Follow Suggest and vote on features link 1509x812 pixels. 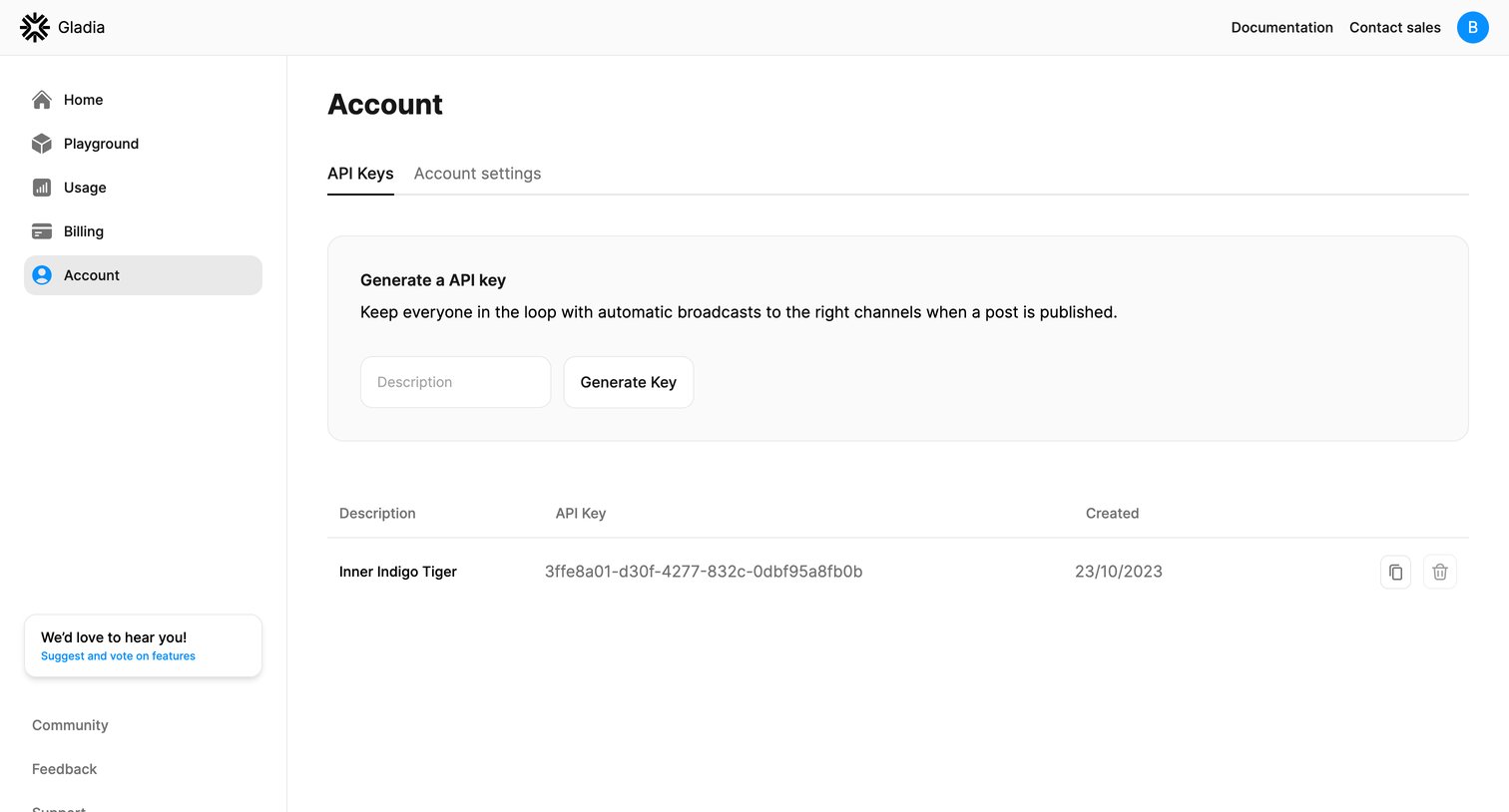(x=118, y=656)
